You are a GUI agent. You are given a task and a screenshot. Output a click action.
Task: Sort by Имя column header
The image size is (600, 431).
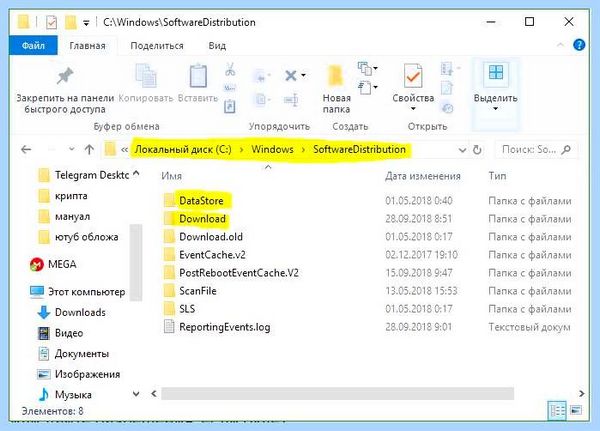(171, 176)
